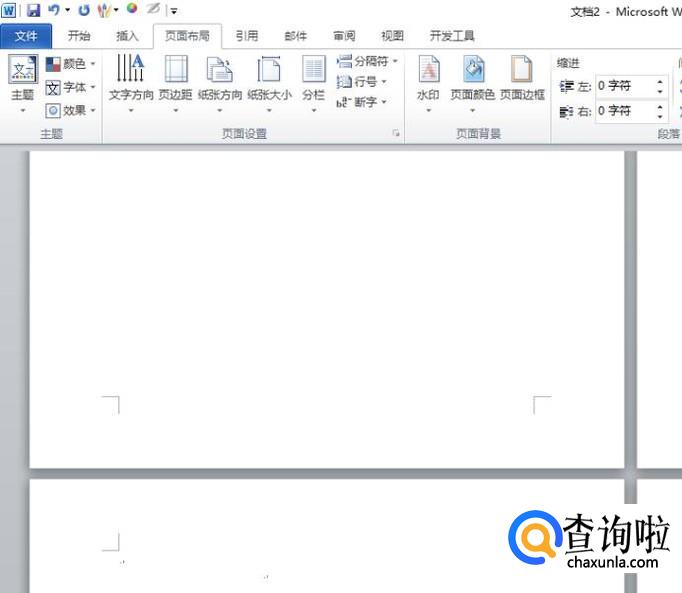
Task: Open 行号 line numbers dropdown
Action: click(x=361, y=82)
